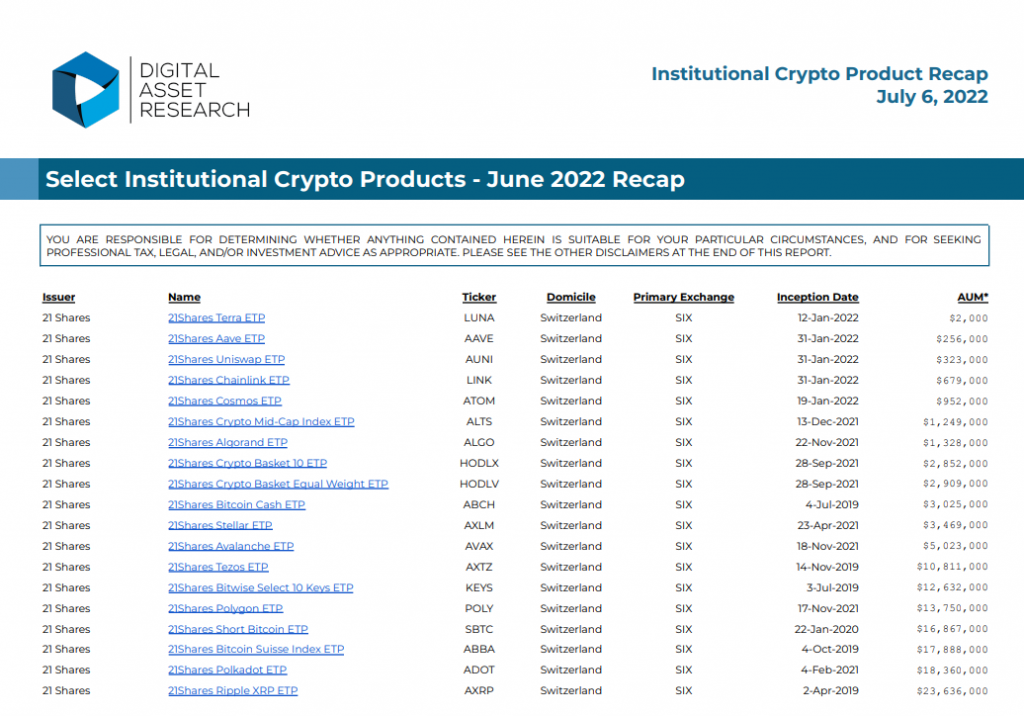Click the 4-Jul-2019 inception date

pyautogui.click(x=832, y=505)
